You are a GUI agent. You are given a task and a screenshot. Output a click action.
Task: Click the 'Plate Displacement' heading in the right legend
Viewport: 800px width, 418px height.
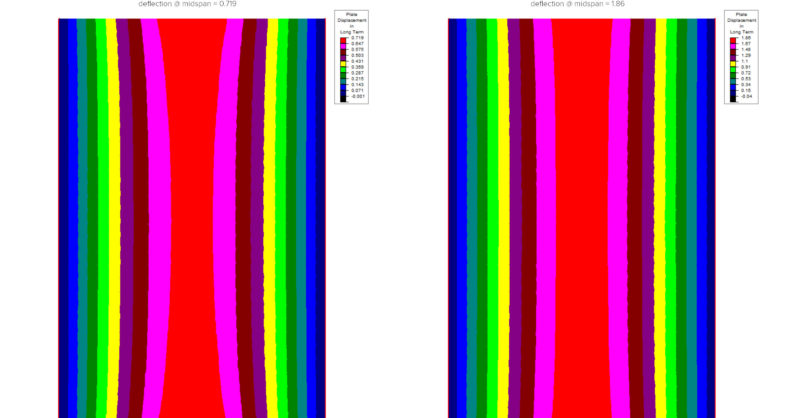(740, 21)
